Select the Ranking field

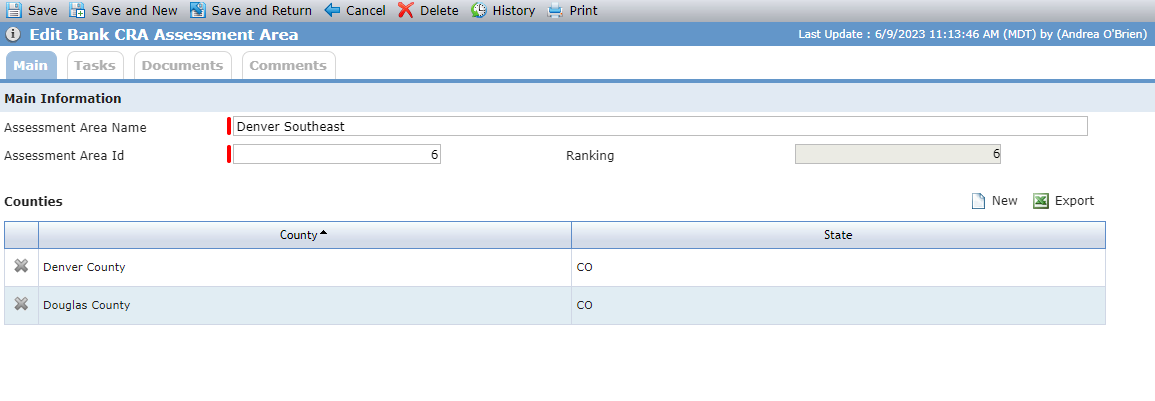898,154
